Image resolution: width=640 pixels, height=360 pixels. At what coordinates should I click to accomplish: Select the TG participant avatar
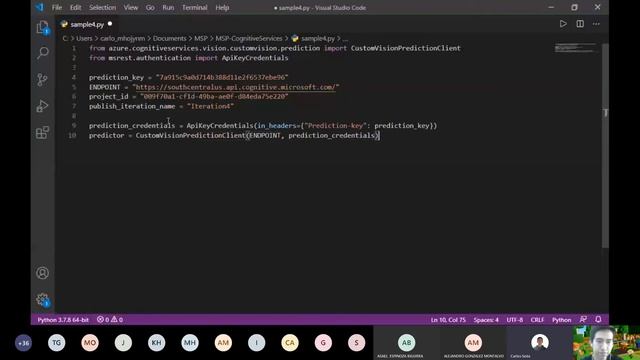[x=56, y=343]
